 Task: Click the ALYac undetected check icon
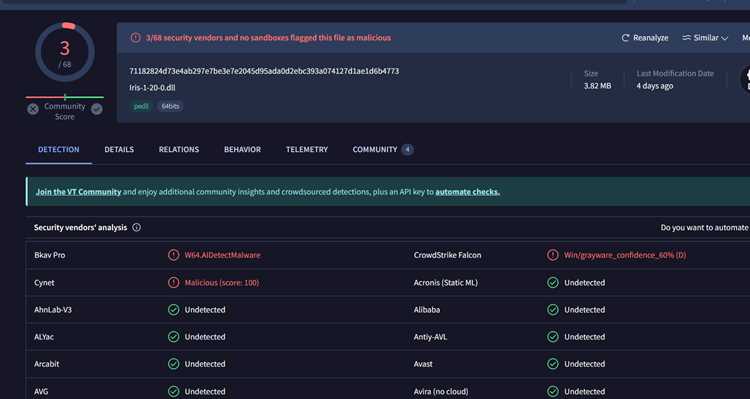coord(174,337)
